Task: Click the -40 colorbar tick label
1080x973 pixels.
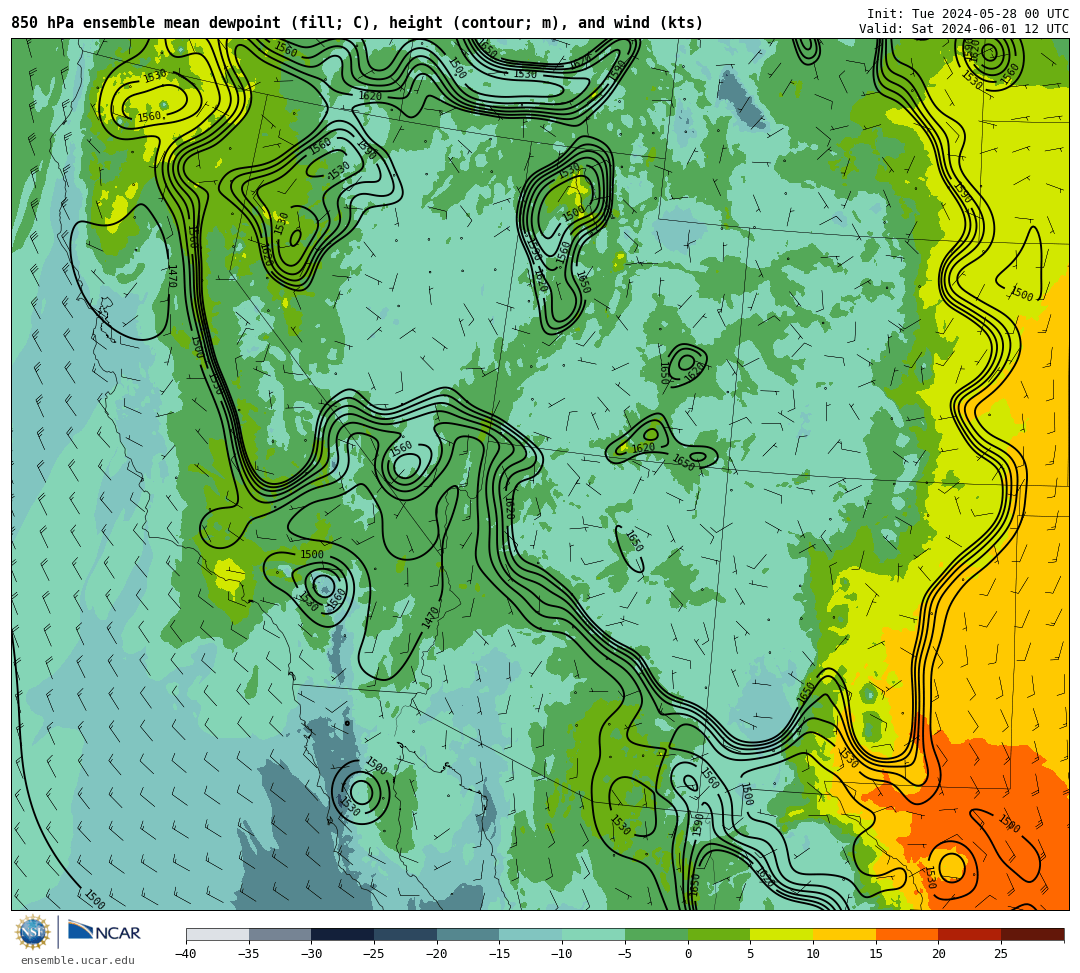Action: (185, 954)
